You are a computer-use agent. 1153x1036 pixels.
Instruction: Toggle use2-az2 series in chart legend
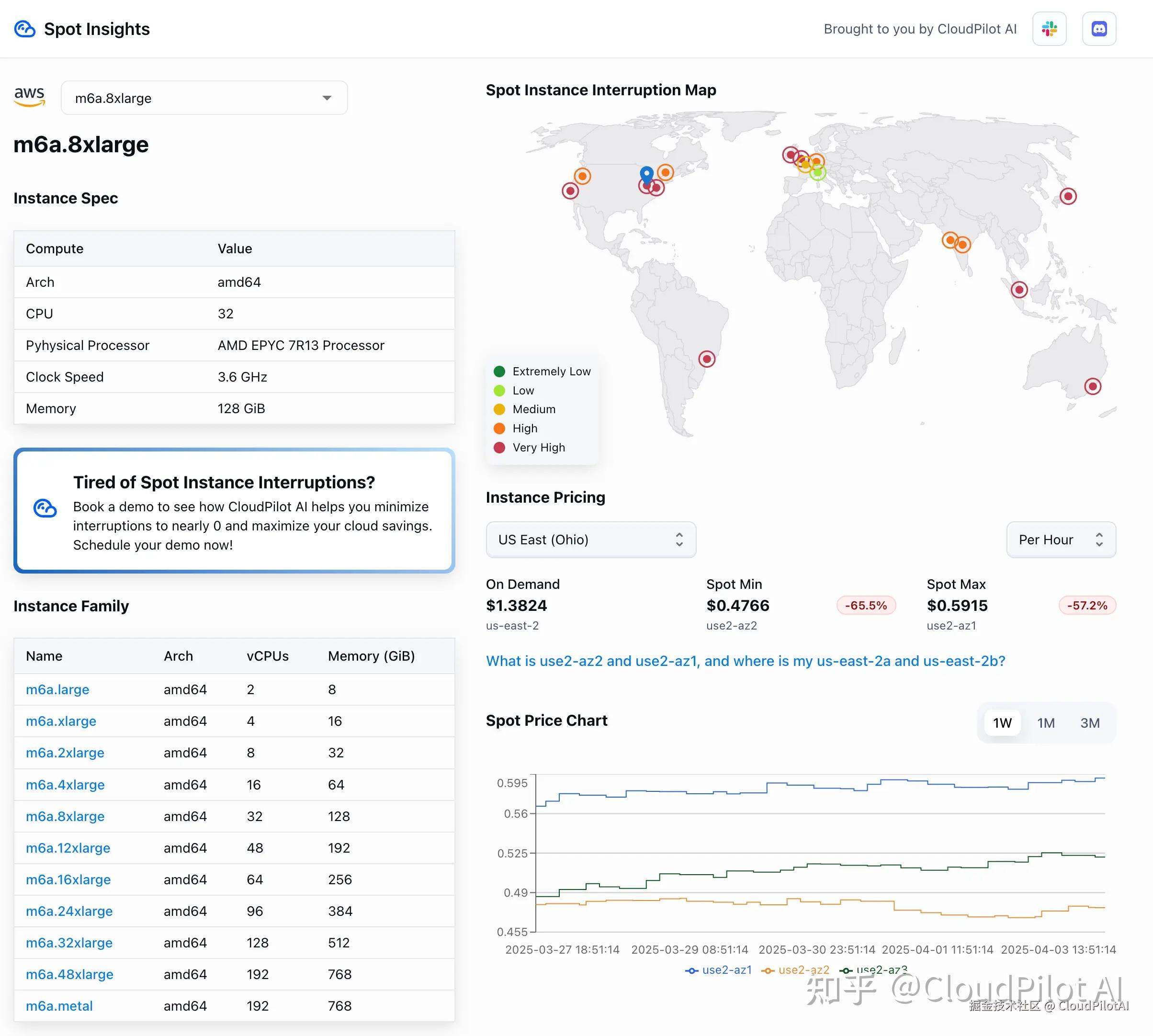coord(795,970)
